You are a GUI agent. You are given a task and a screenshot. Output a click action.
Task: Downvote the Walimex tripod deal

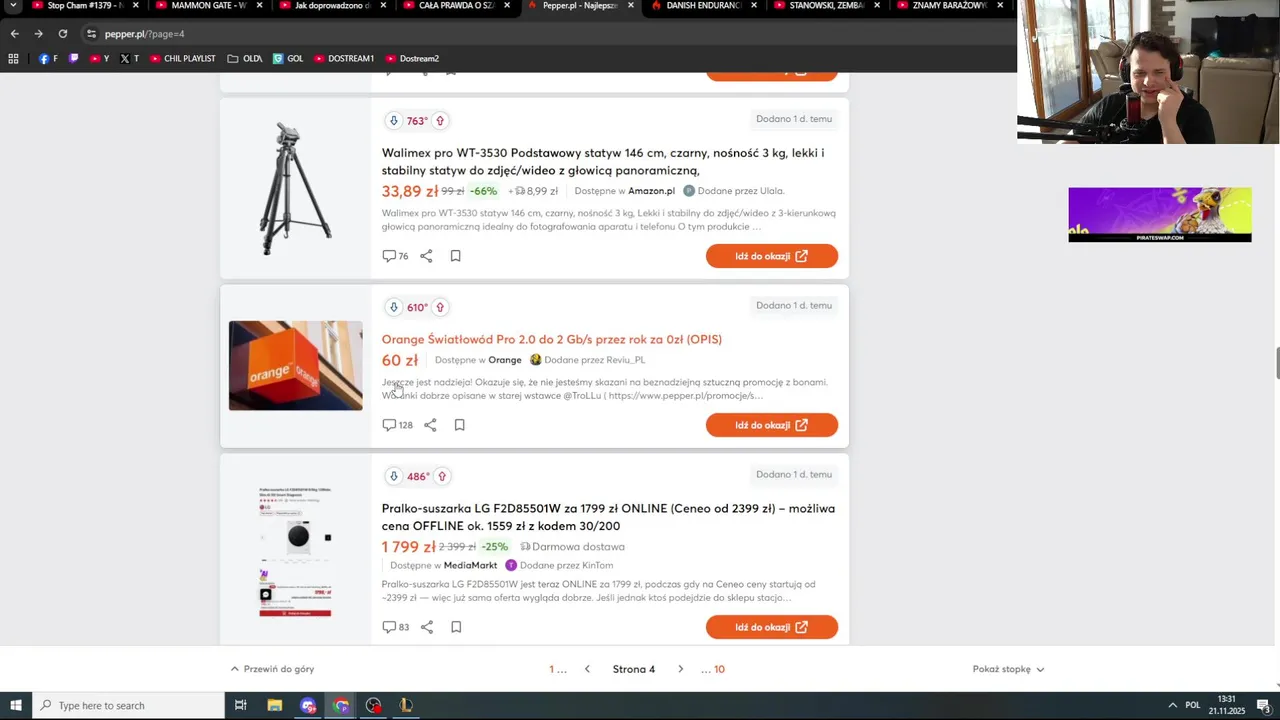point(393,121)
